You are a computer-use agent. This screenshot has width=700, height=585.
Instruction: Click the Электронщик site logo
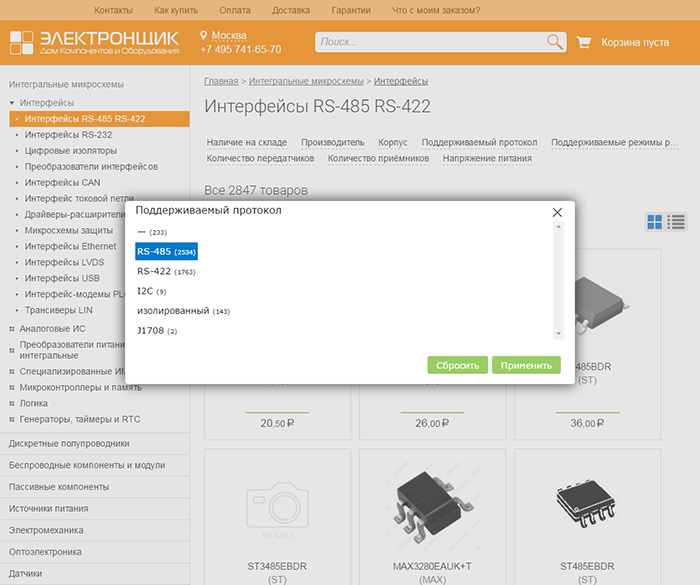click(95, 42)
